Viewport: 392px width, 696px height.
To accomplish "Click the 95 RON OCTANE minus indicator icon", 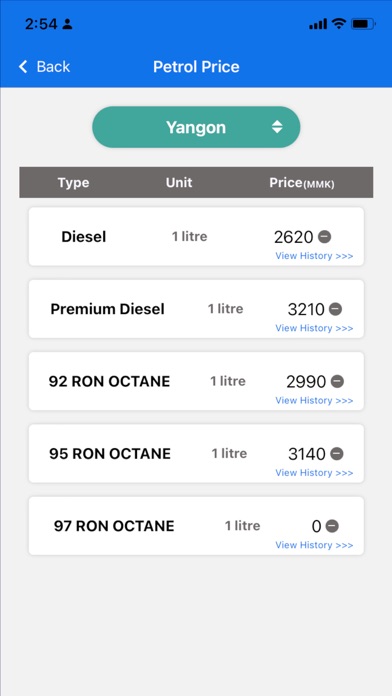I will [337, 454].
